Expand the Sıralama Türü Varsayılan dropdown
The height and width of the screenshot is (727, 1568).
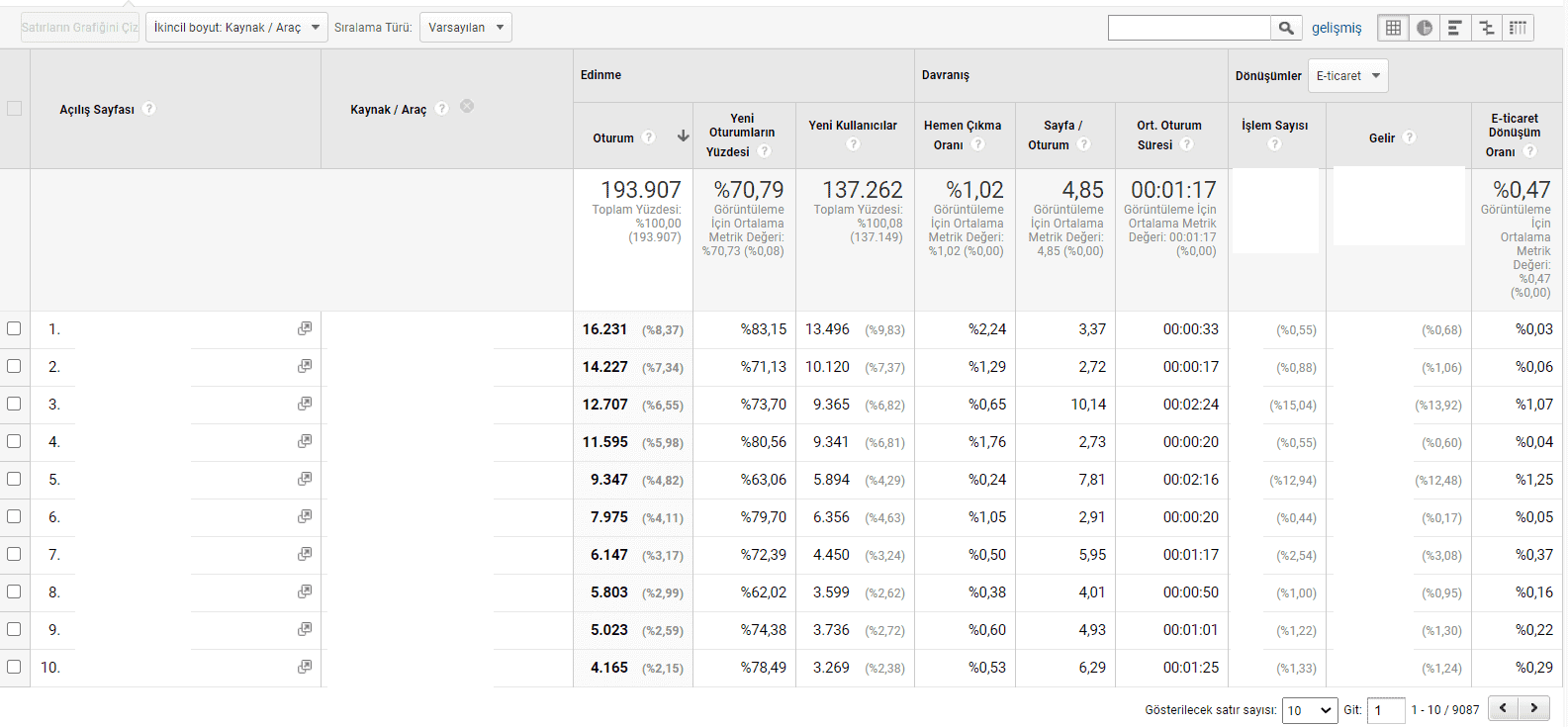point(465,28)
